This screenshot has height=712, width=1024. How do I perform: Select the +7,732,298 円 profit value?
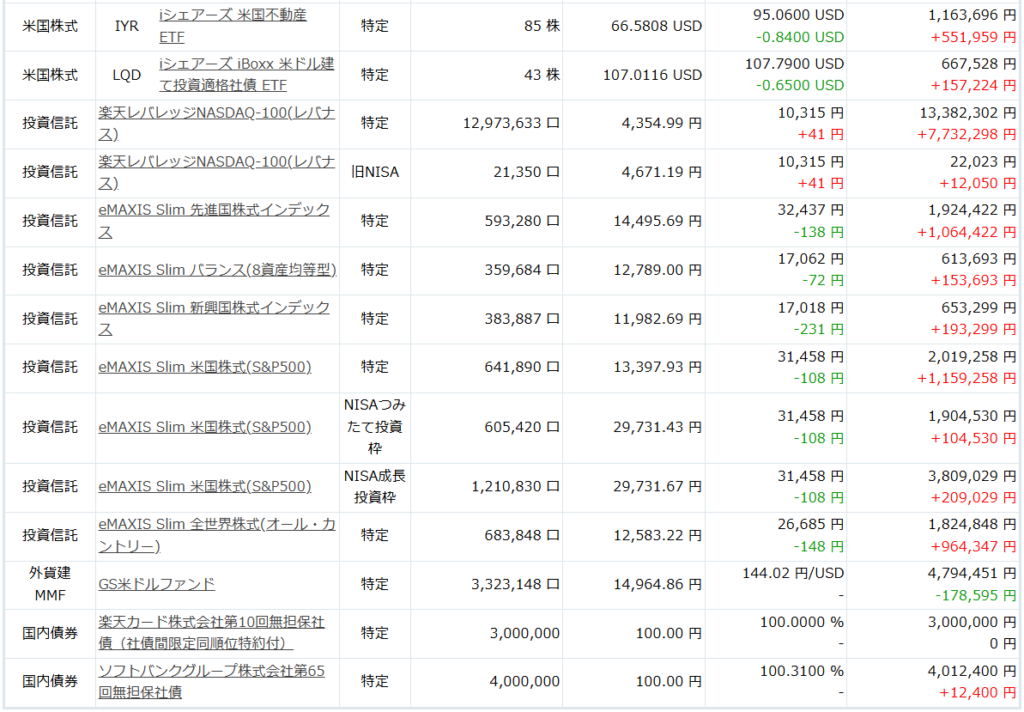point(967,135)
